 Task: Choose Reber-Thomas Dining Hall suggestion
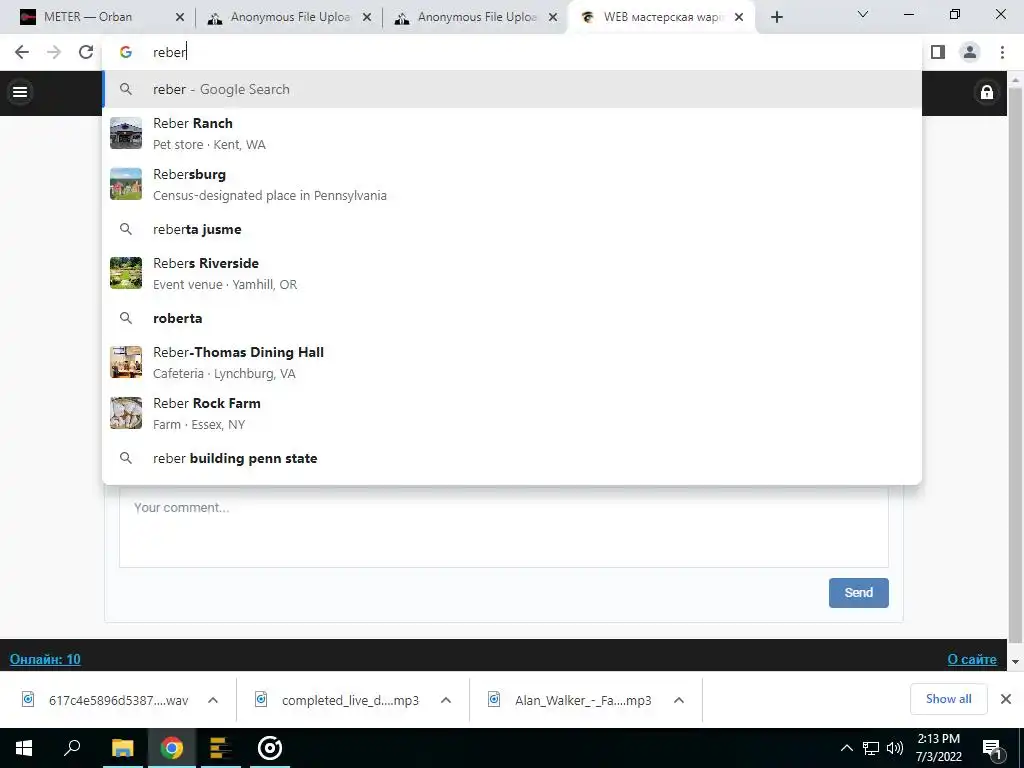(512, 362)
